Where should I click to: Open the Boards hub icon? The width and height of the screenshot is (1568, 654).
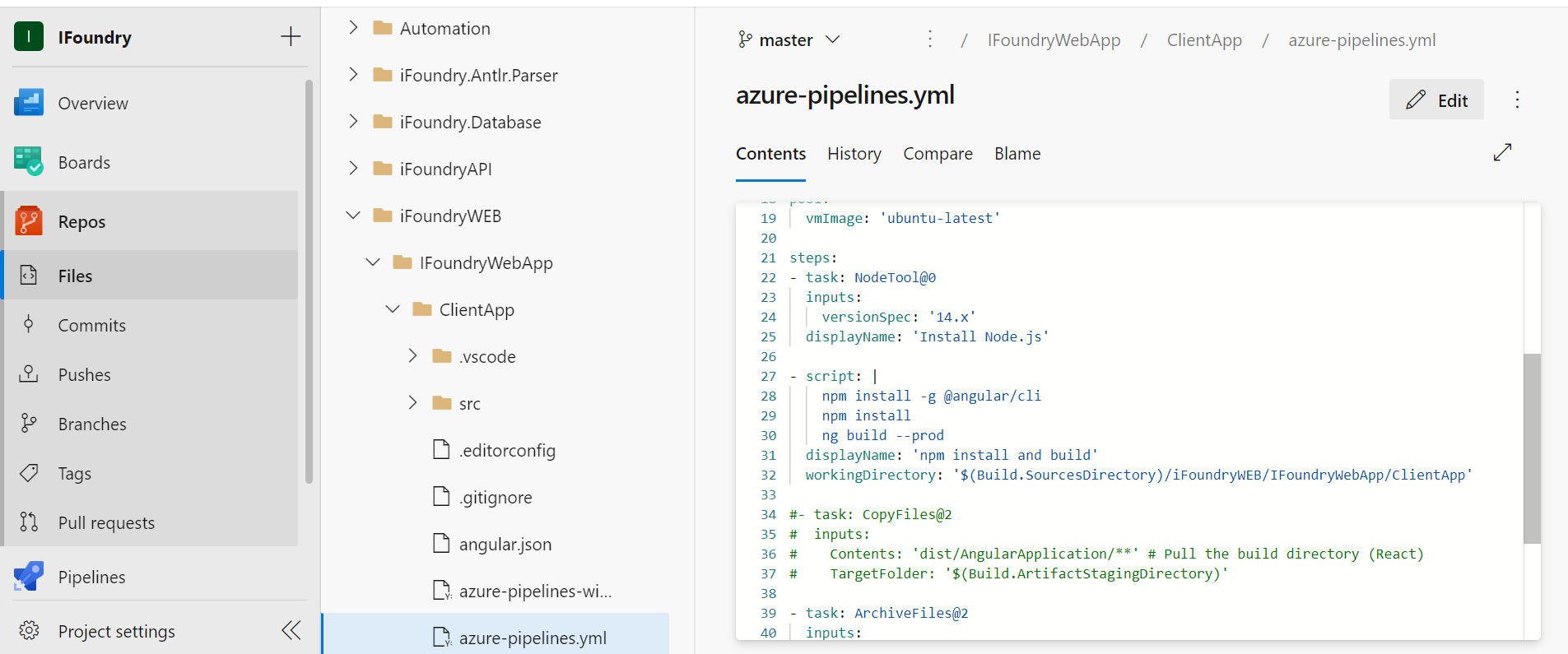coord(29,162)
